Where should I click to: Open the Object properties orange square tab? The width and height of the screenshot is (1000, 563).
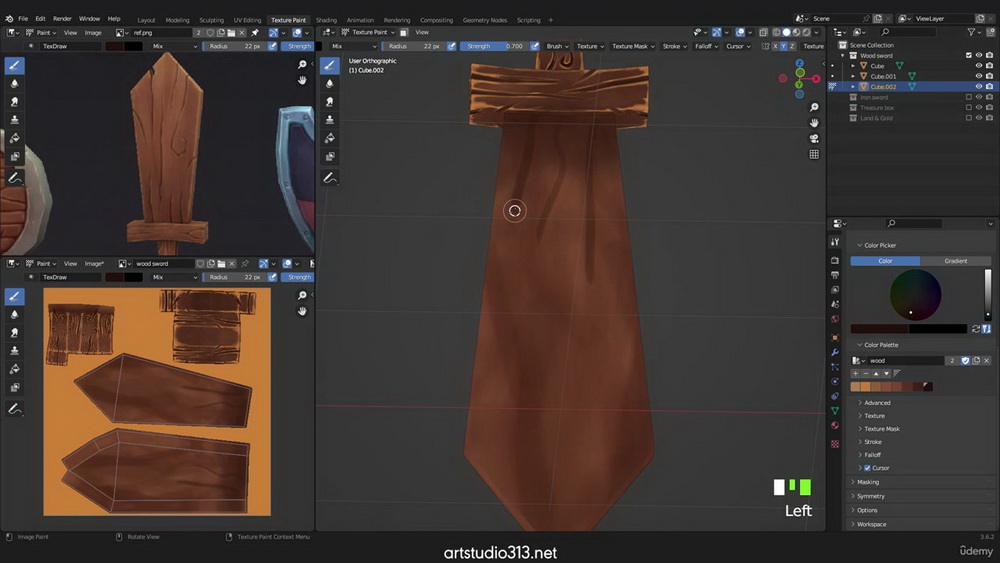coord(835,337)
